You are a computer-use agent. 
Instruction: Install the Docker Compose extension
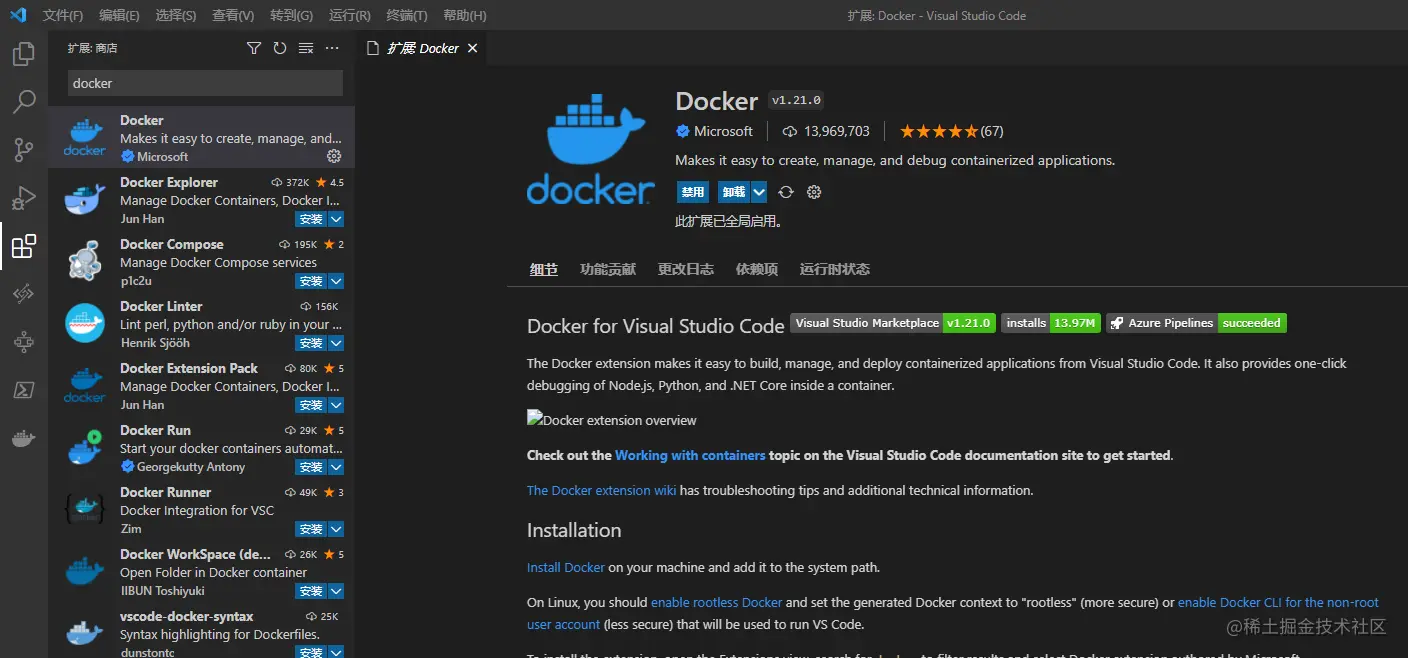point(311,281)
